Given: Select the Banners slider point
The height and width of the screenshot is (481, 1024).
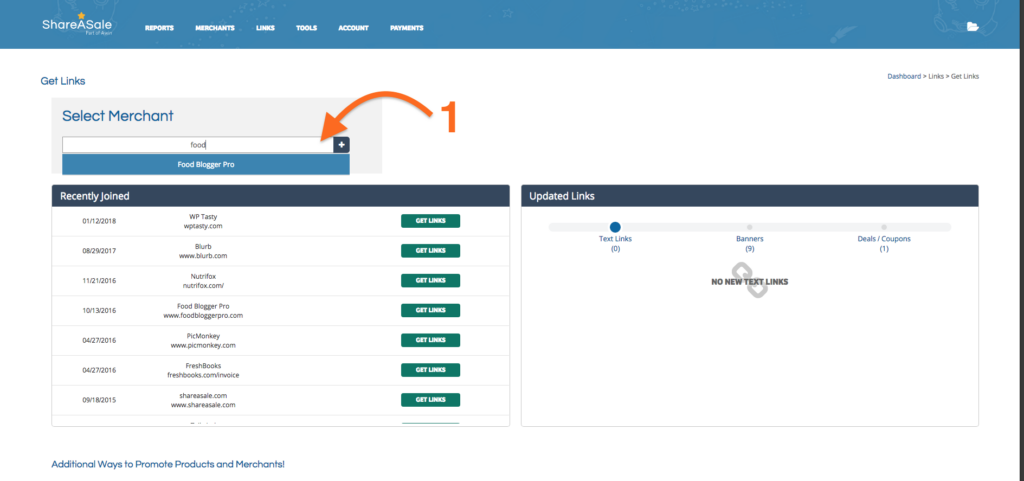Looking at the screenshot, I should (x=750, y=227).
